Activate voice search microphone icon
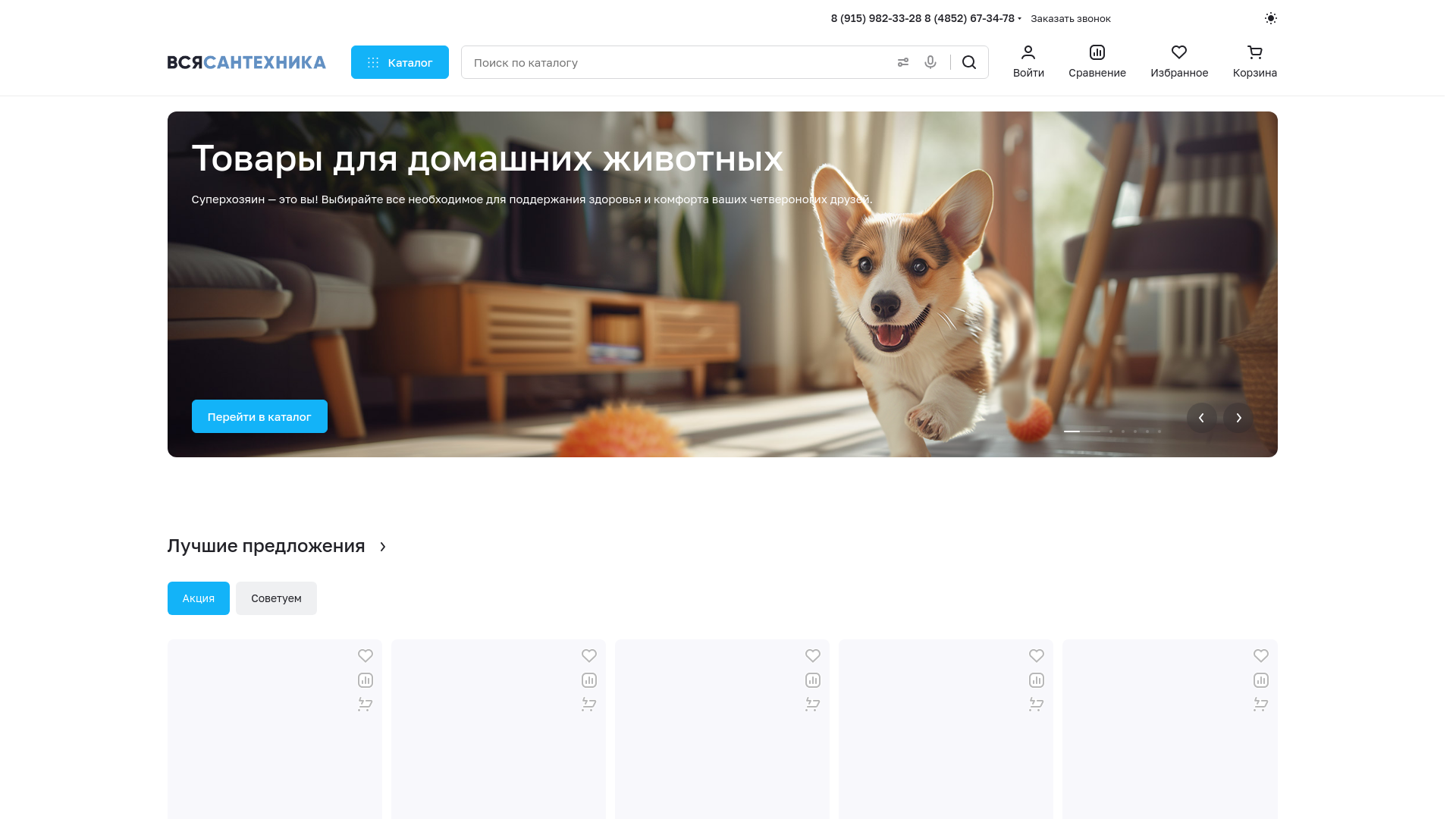 pos(930,62)
